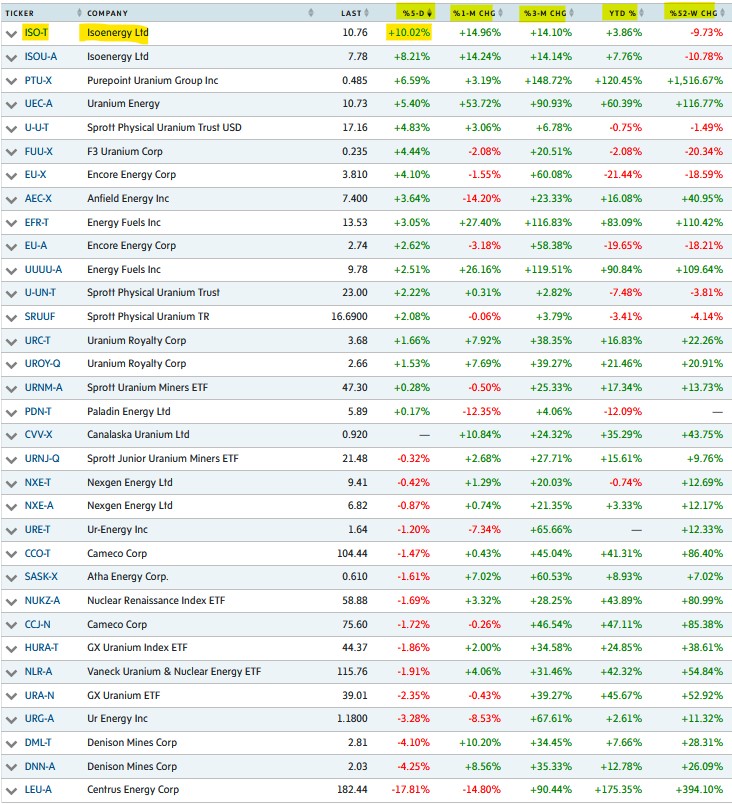Expand the NXE-T row chevron
Viewport: 732px width, 804px height.
(11, 484)
